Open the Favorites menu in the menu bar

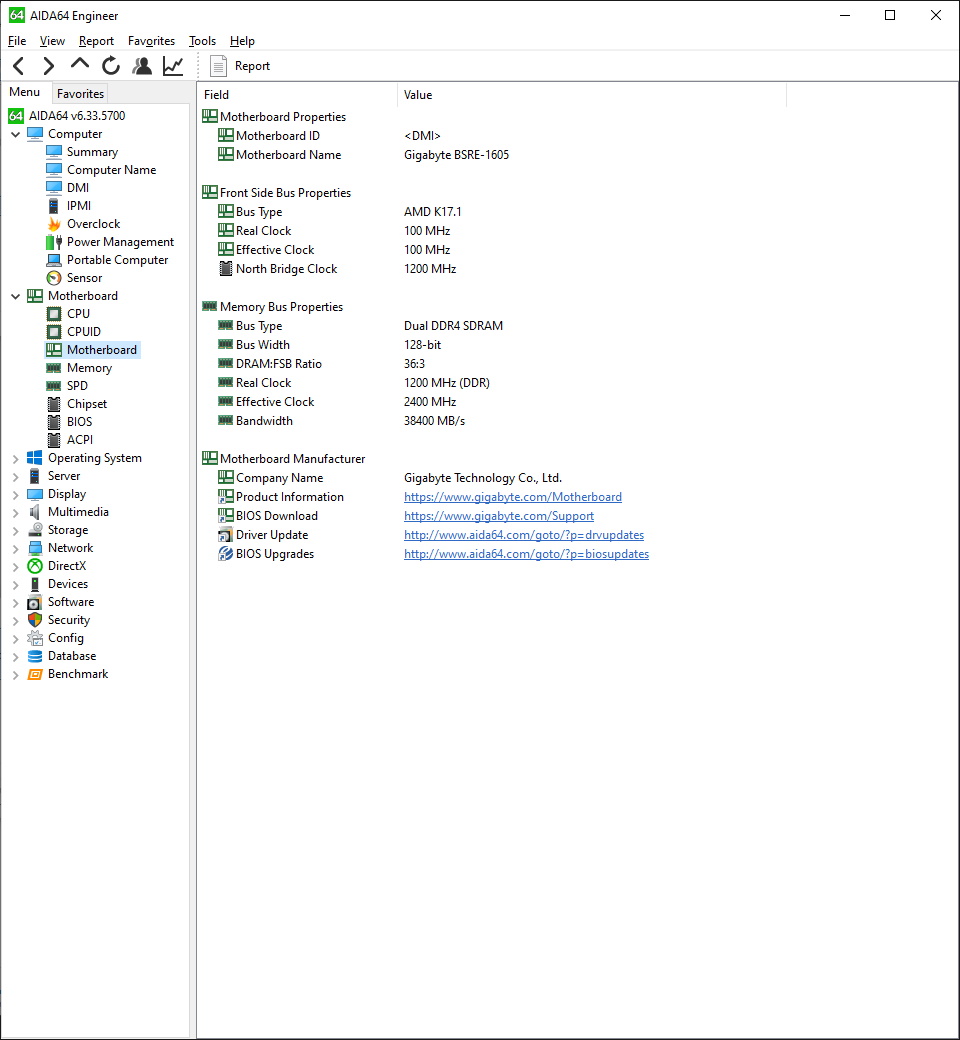(x=151, y=41)
